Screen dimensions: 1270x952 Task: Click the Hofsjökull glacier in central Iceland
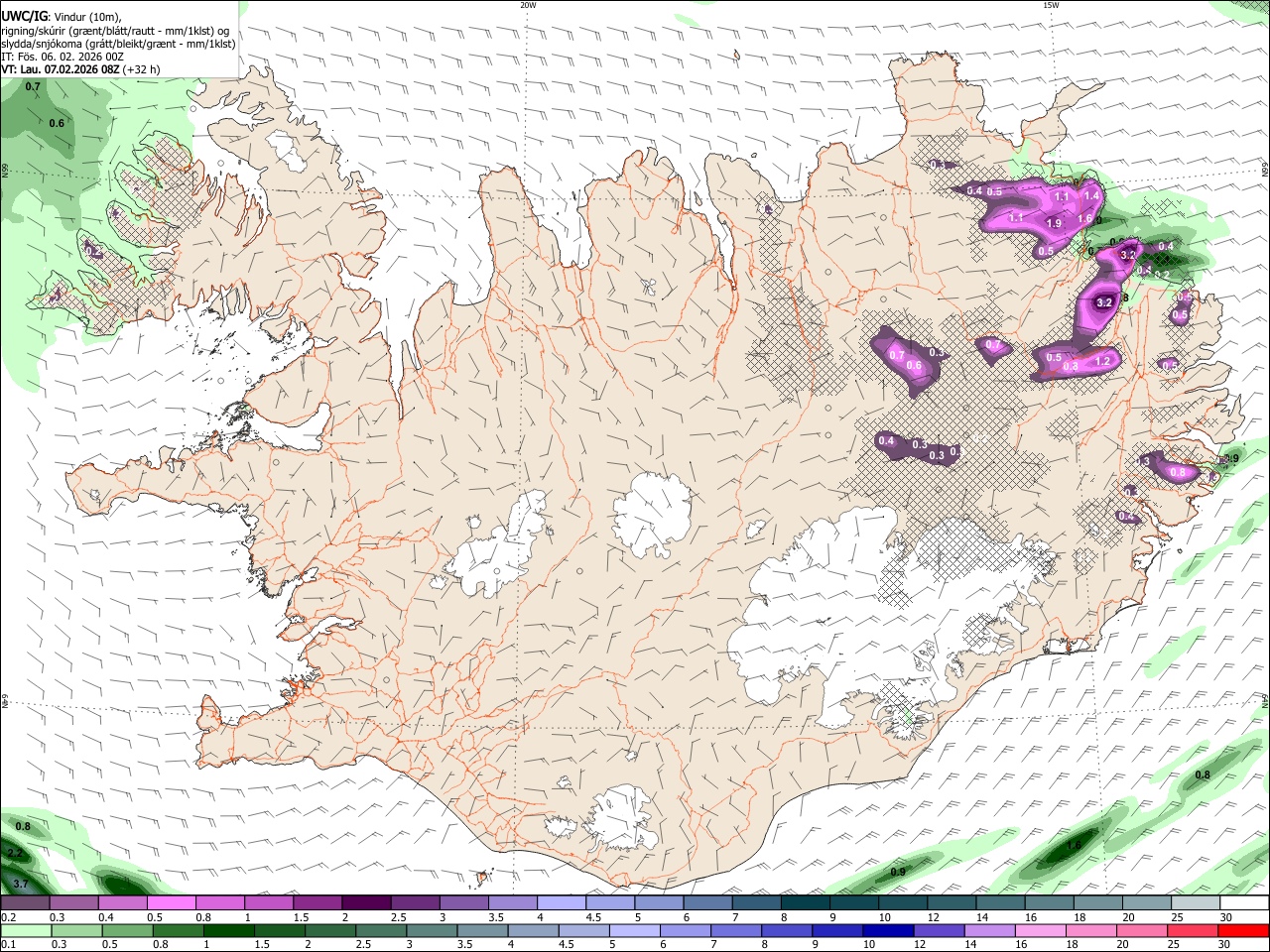coord(652,513)
